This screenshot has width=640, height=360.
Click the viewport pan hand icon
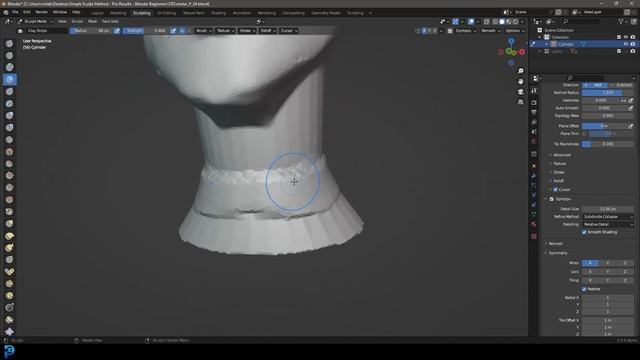(520, 81)
